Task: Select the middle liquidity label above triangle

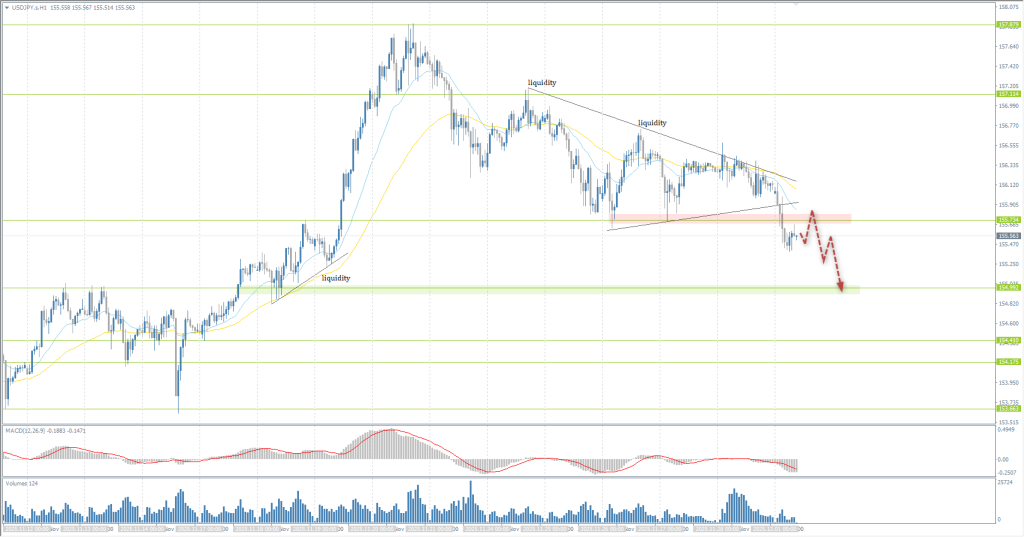Action: pyautogui.click(x=652, y=122)
